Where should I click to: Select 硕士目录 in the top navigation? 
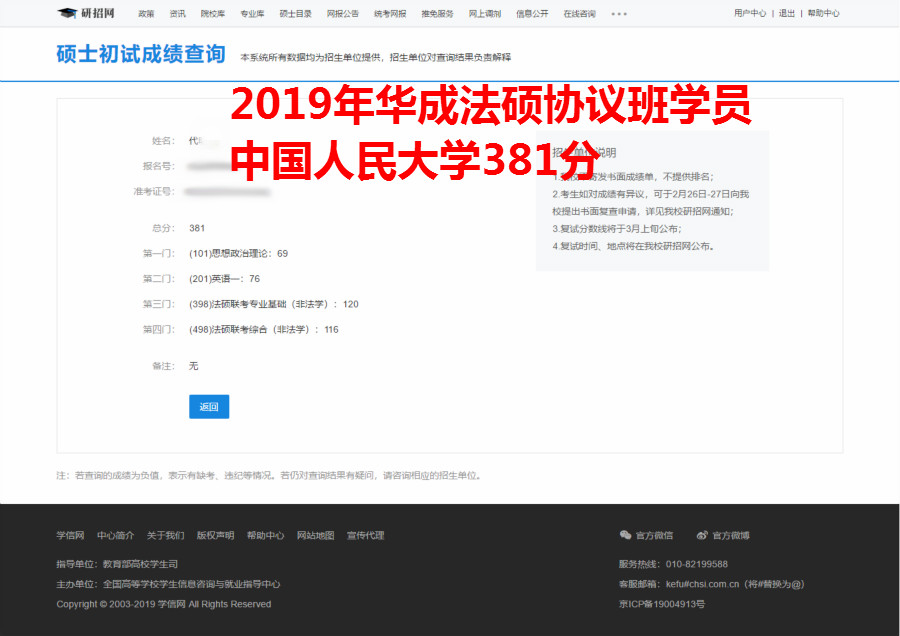click(296, 14)
